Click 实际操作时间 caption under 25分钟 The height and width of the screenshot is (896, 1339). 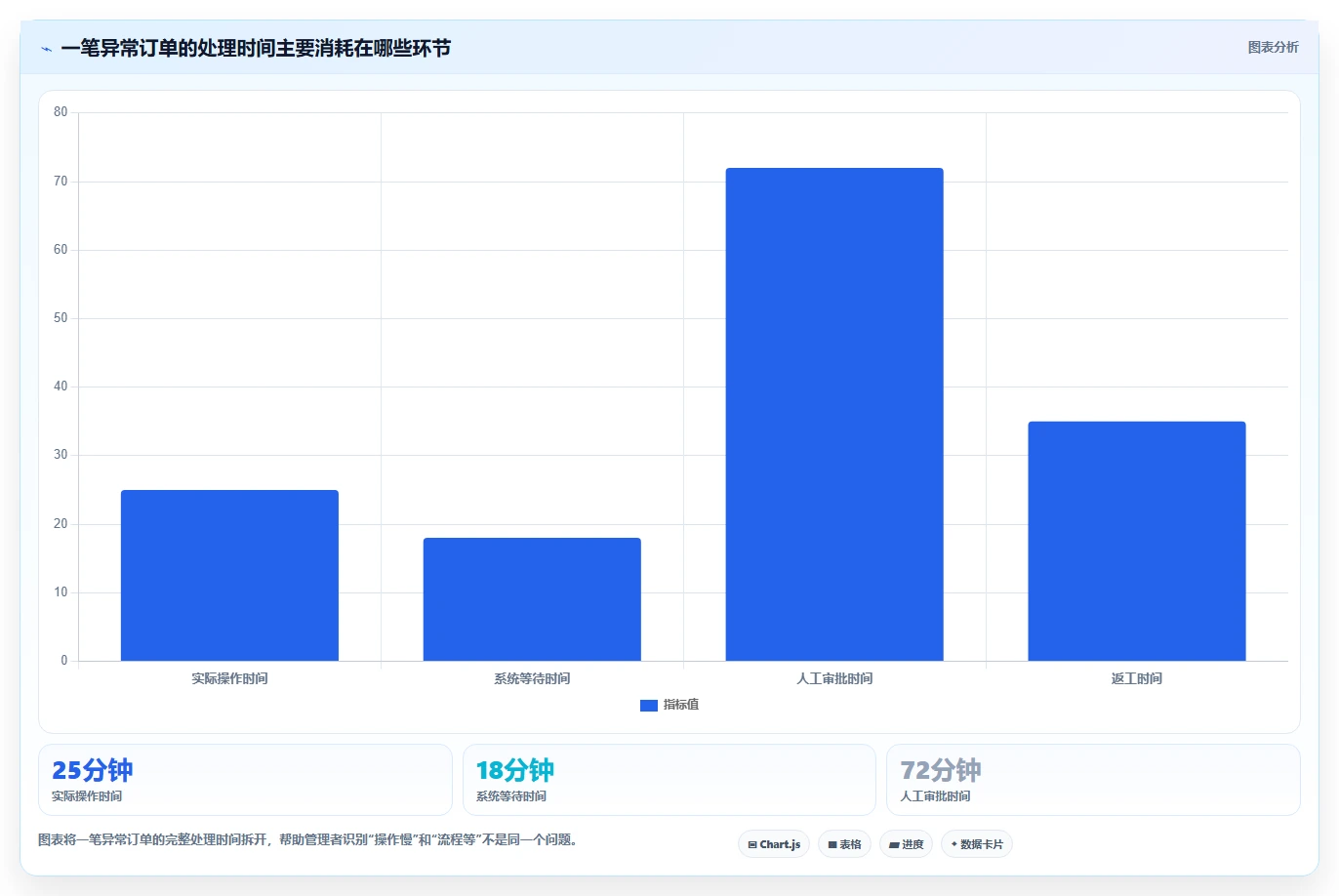[87, 796]
